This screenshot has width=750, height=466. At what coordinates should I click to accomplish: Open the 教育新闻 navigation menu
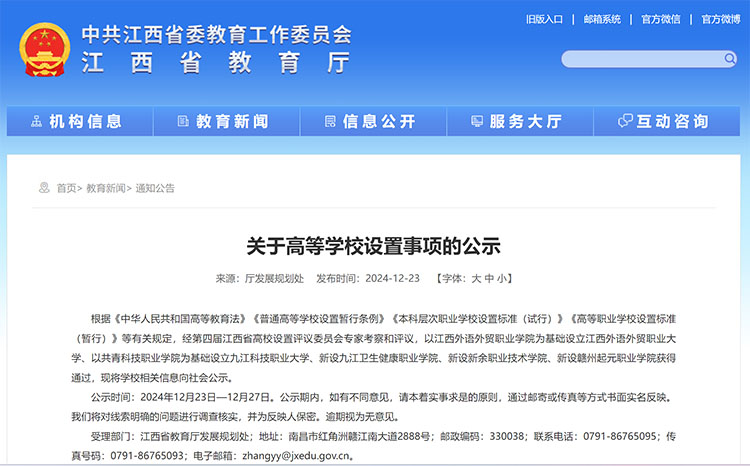[232, 121]
